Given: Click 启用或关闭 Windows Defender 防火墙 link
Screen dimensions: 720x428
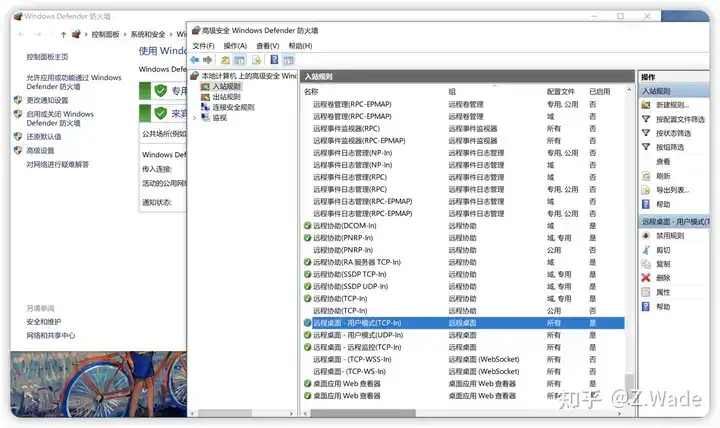Looking at the screenshot, I should (x=60, y=118).
